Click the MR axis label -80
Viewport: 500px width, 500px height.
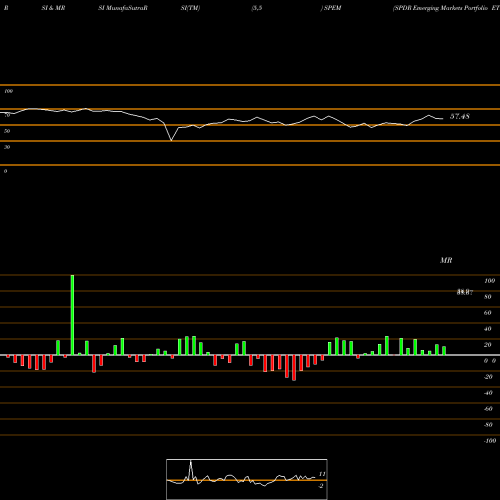pos(488,425)
